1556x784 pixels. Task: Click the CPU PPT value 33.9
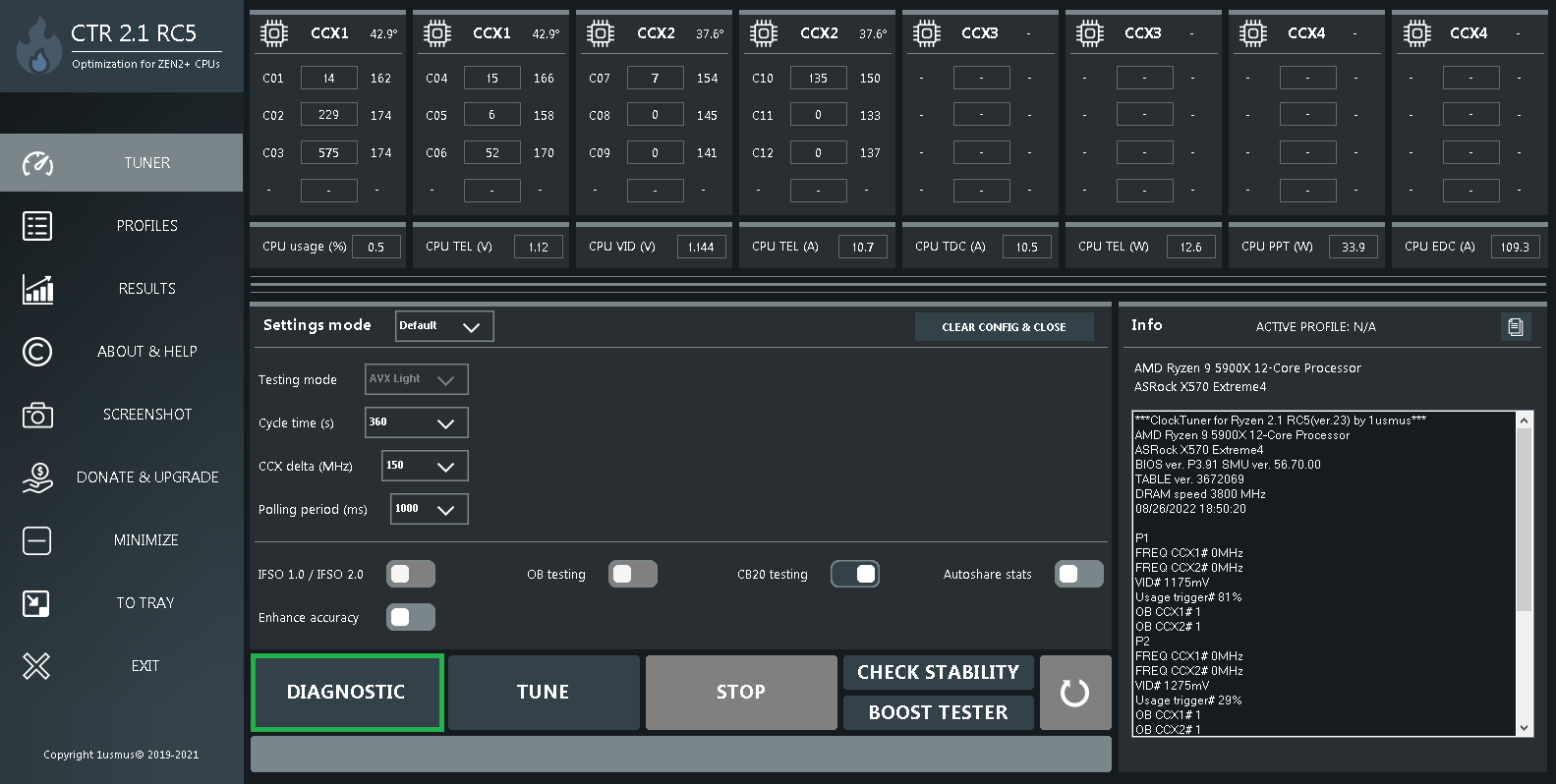pos(1354,247)
